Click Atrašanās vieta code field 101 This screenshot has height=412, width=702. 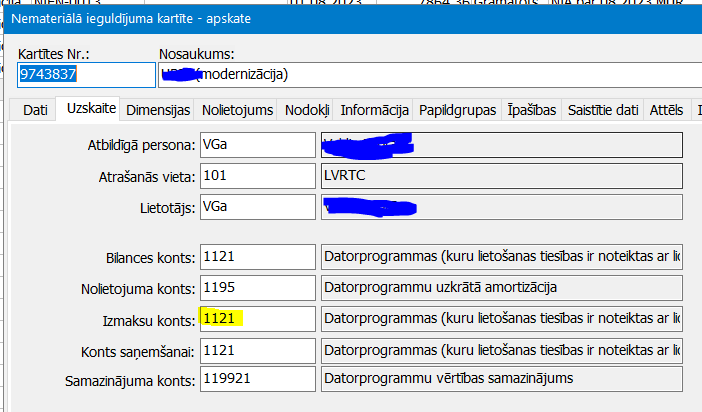[x=257, y=176]
